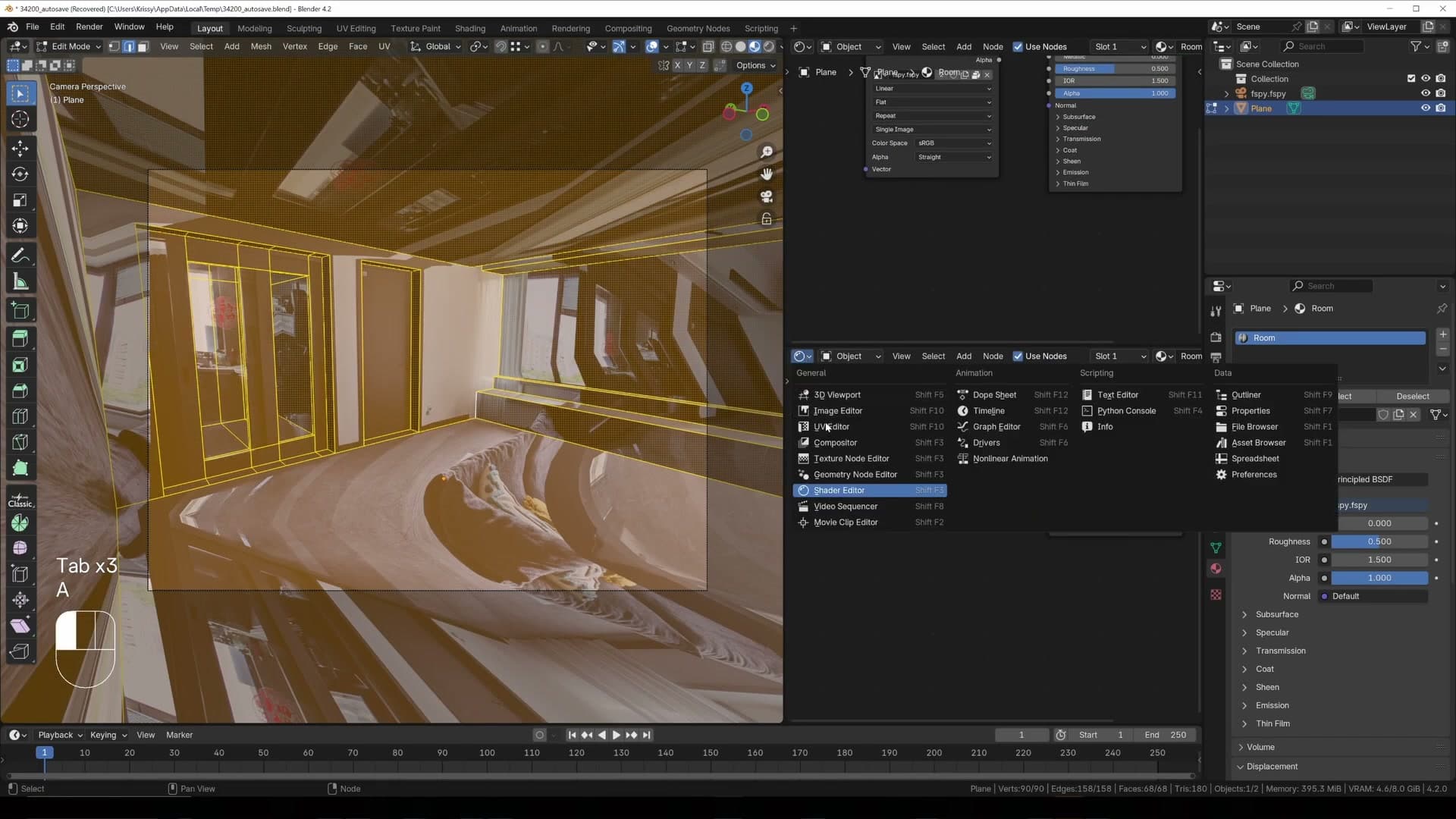This screenshot has height=819, width=1456.
Task: Open the Edit Mode dropdown
Action: [x=70, y=47]
